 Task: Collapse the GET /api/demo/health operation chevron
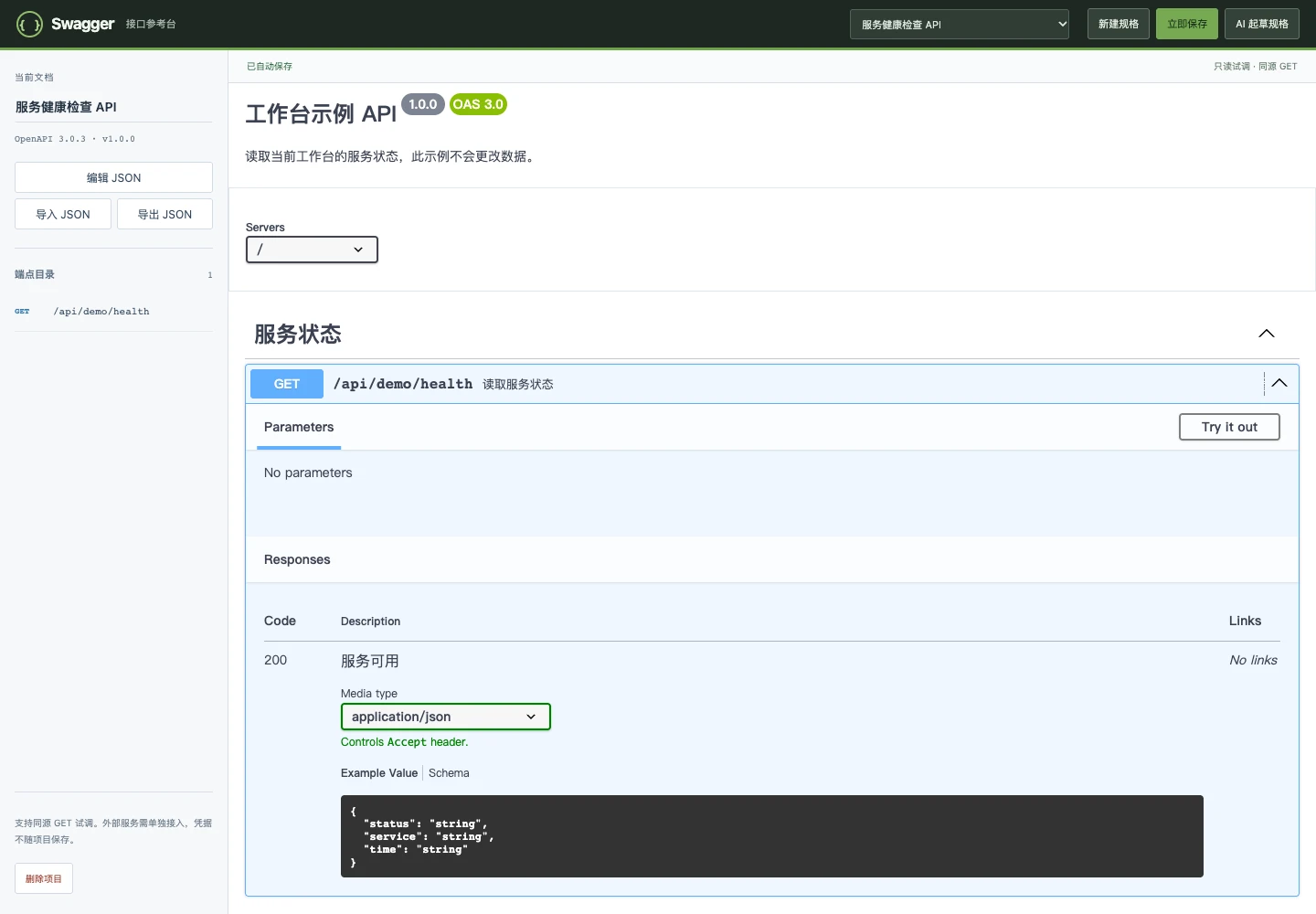(1279, 384)
